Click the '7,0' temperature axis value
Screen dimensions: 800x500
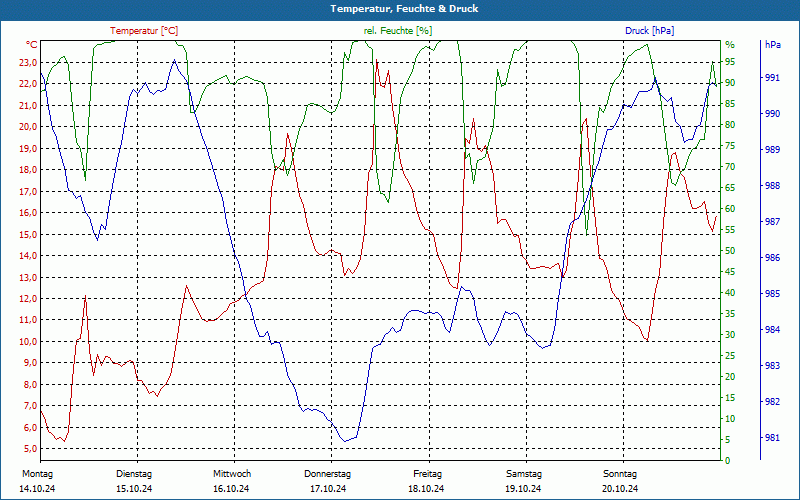(x=30, y=406)
